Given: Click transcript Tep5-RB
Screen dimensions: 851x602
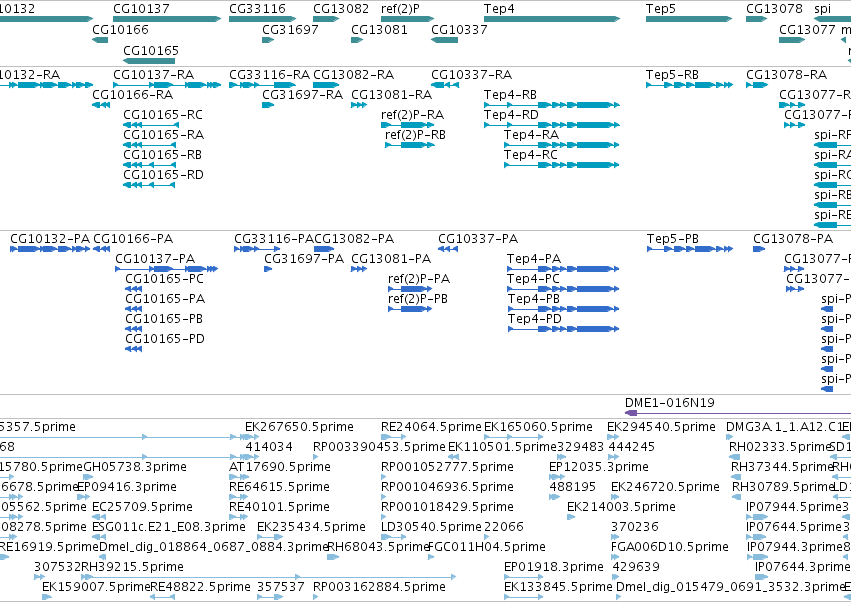Looking at the screenshot, I should (672, 74).
